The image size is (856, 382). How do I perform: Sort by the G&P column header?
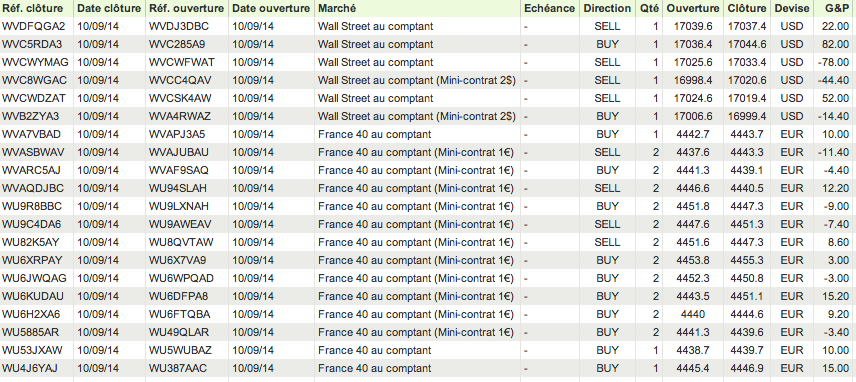(835, 9)
